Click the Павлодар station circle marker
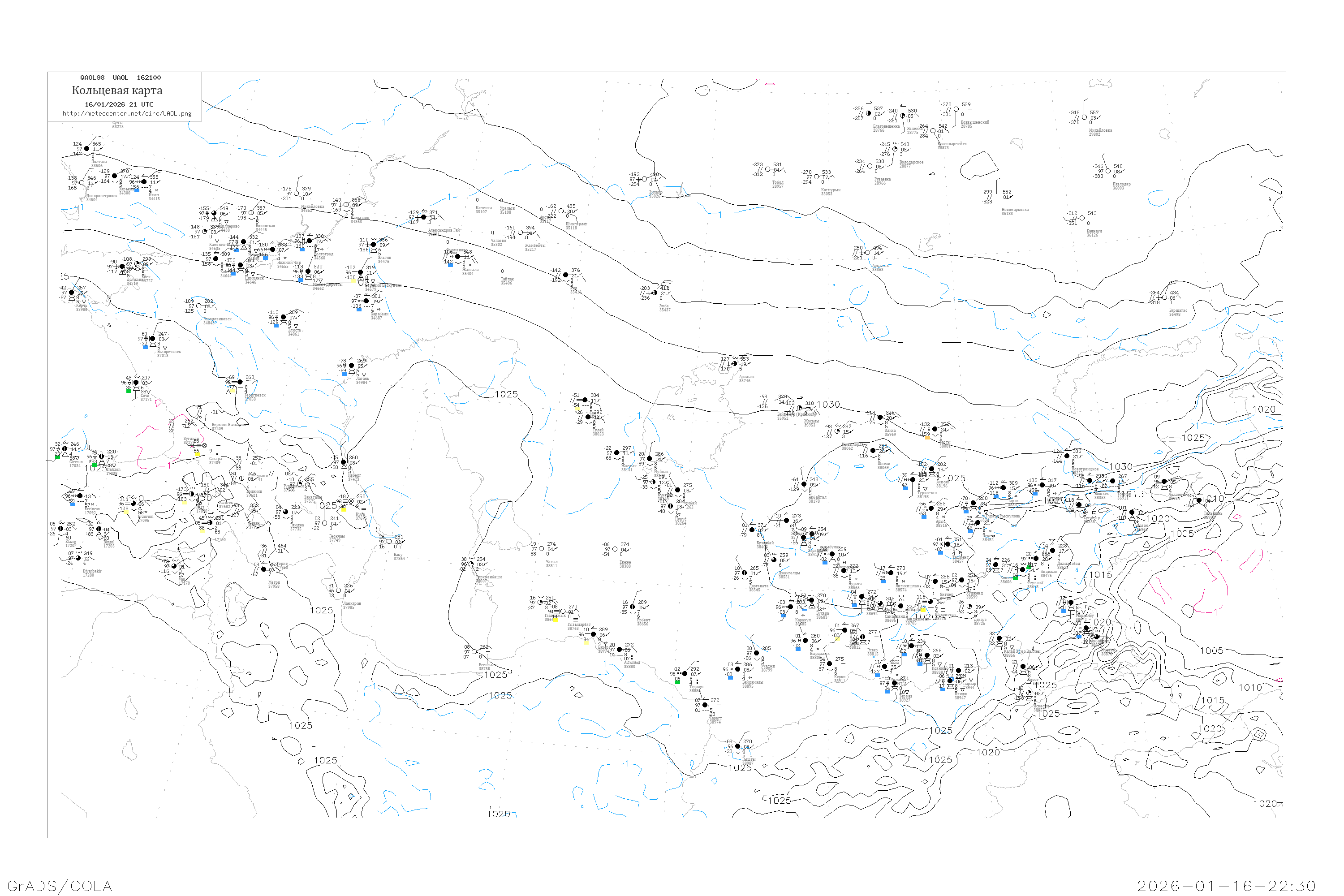The image size is (1344, 896). pyautogui.click(x=1108, y=171)
